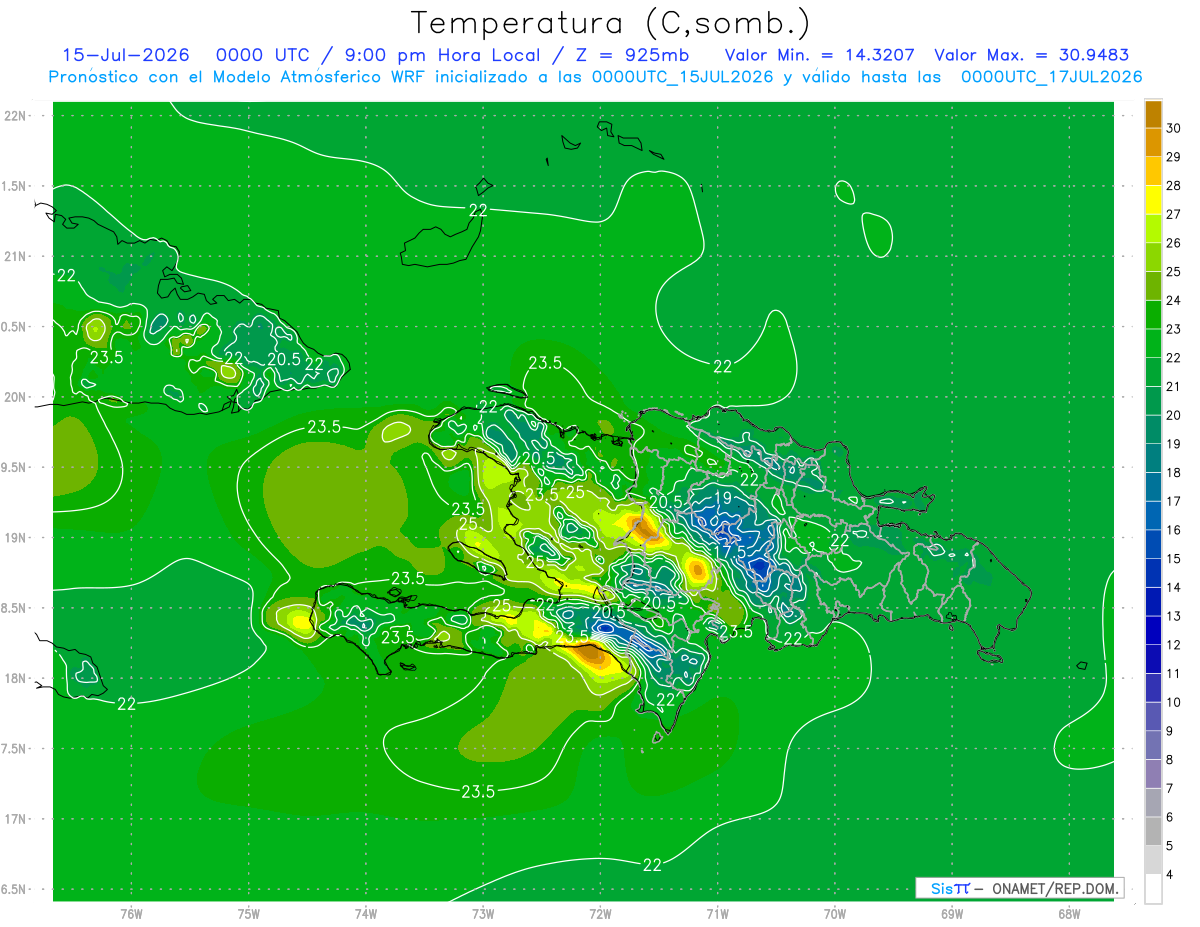This screenshot has width=1200, height=927.
Task: Click the longitude axis label '70W'
Action: coord(835,914)
